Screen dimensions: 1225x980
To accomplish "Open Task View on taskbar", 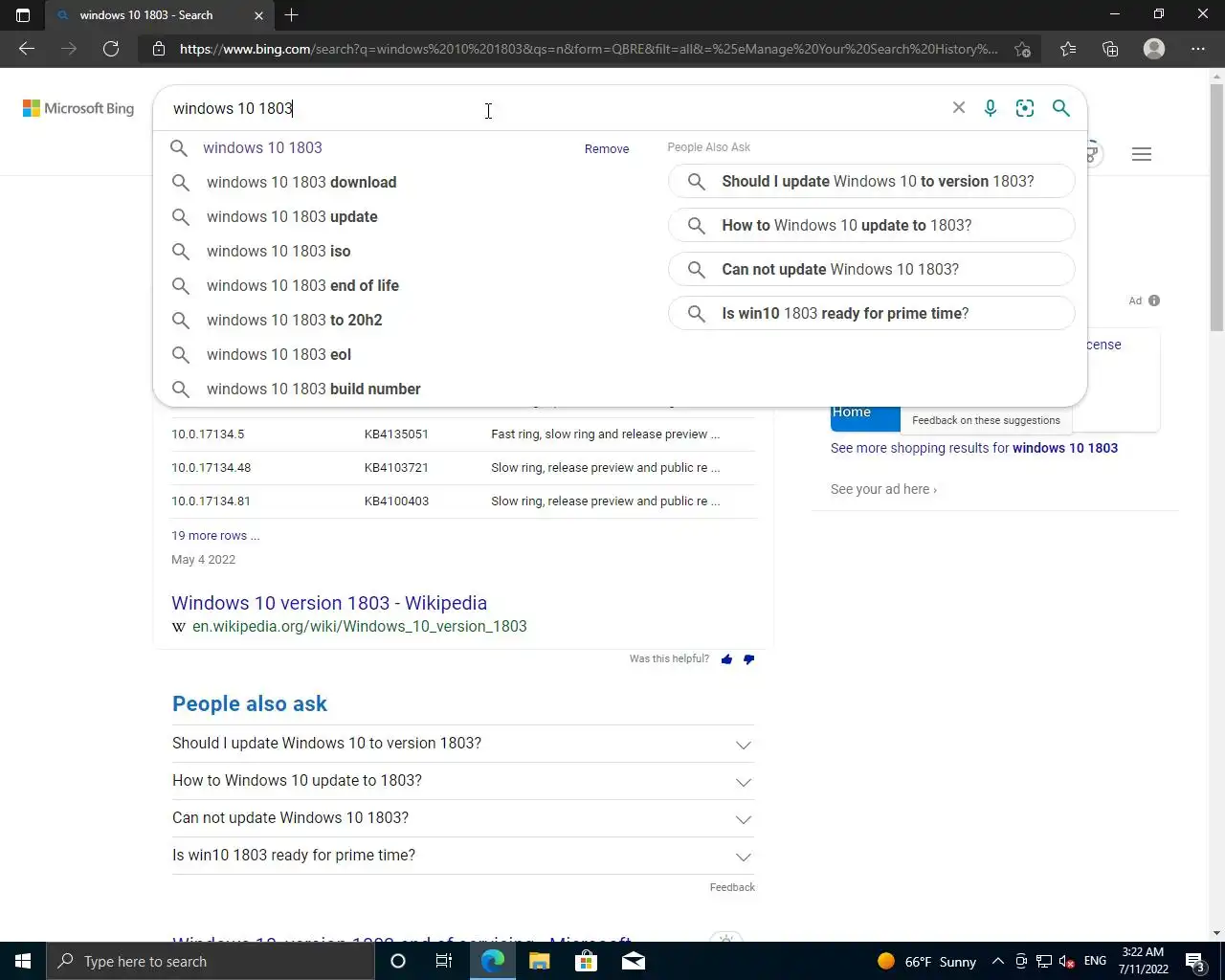I will point(444,961).
